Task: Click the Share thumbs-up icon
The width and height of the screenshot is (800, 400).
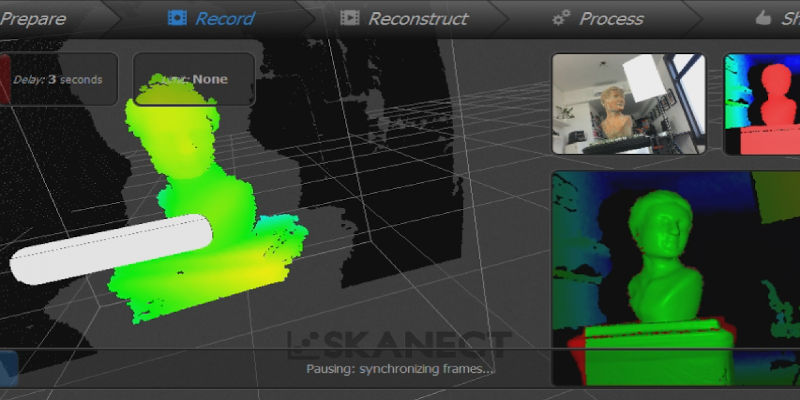Action: (765, 19)
